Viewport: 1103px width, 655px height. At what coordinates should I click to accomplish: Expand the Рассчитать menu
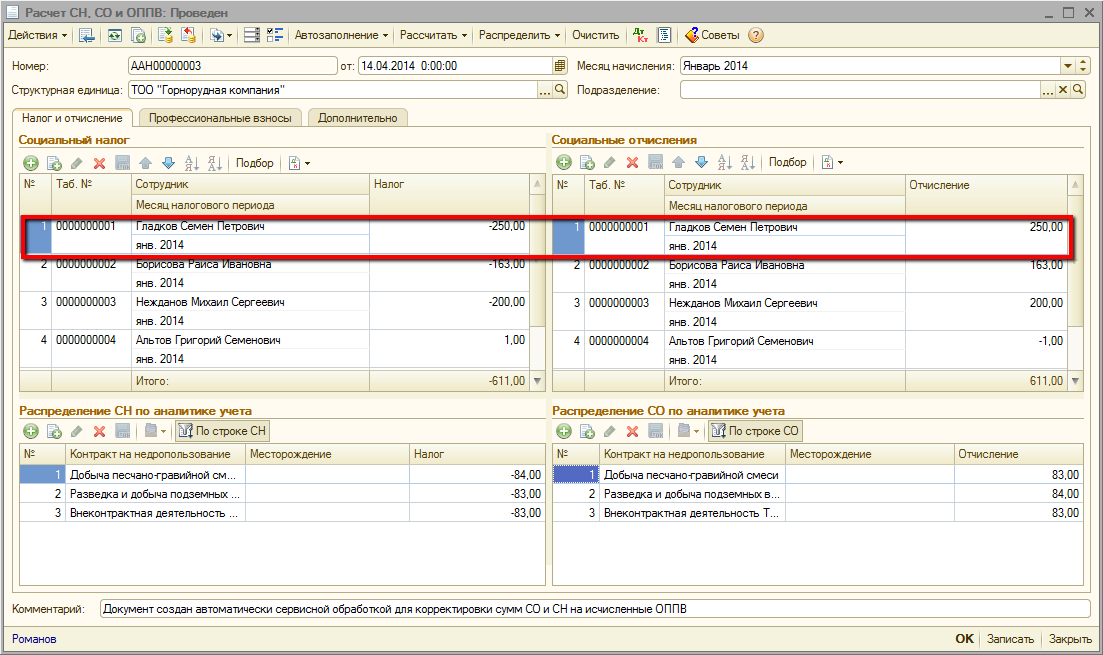[x=434, y=35]
